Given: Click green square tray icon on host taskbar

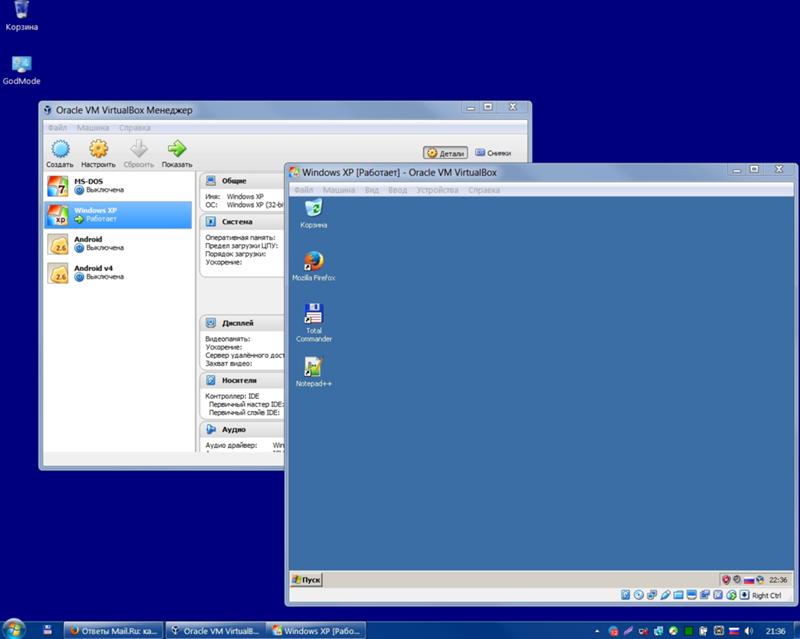Looking at the screenshot, I should pos(689,631).
